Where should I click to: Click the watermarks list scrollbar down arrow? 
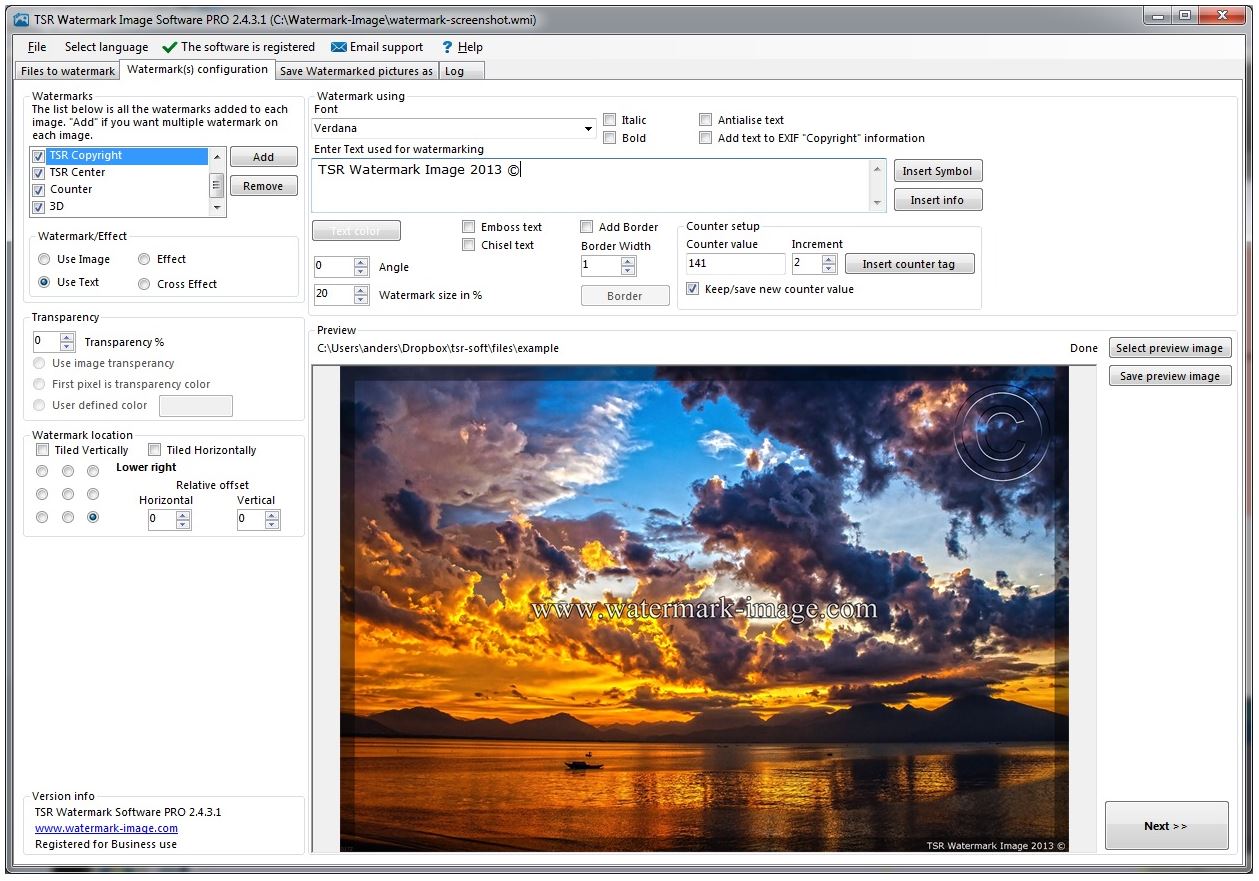[217, 208]
